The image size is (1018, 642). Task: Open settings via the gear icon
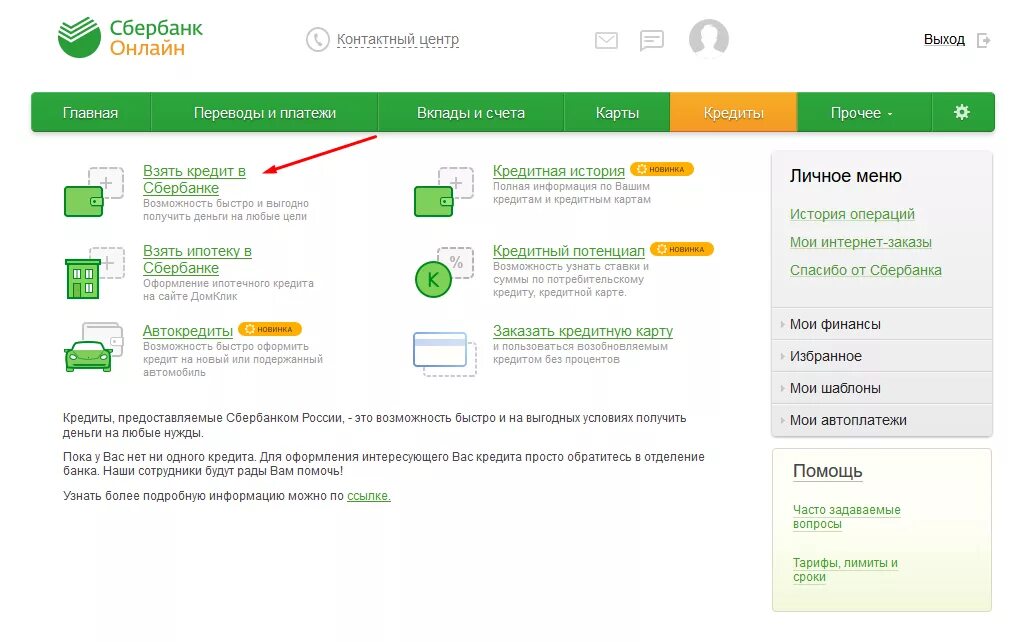(962, 112)
